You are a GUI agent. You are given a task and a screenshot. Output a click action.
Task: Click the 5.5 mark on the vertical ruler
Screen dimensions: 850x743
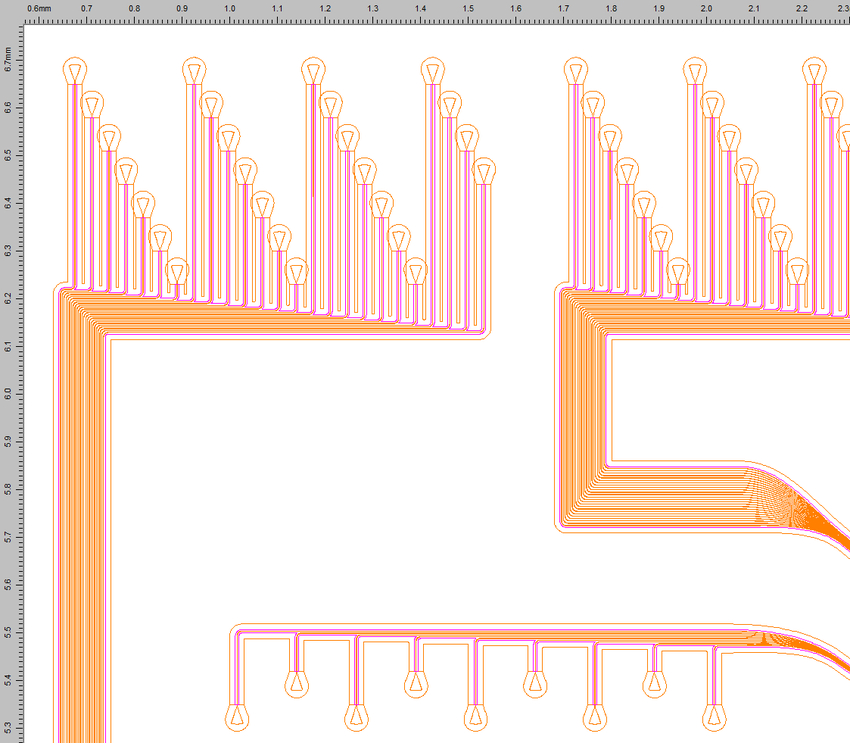coord(8,632)
